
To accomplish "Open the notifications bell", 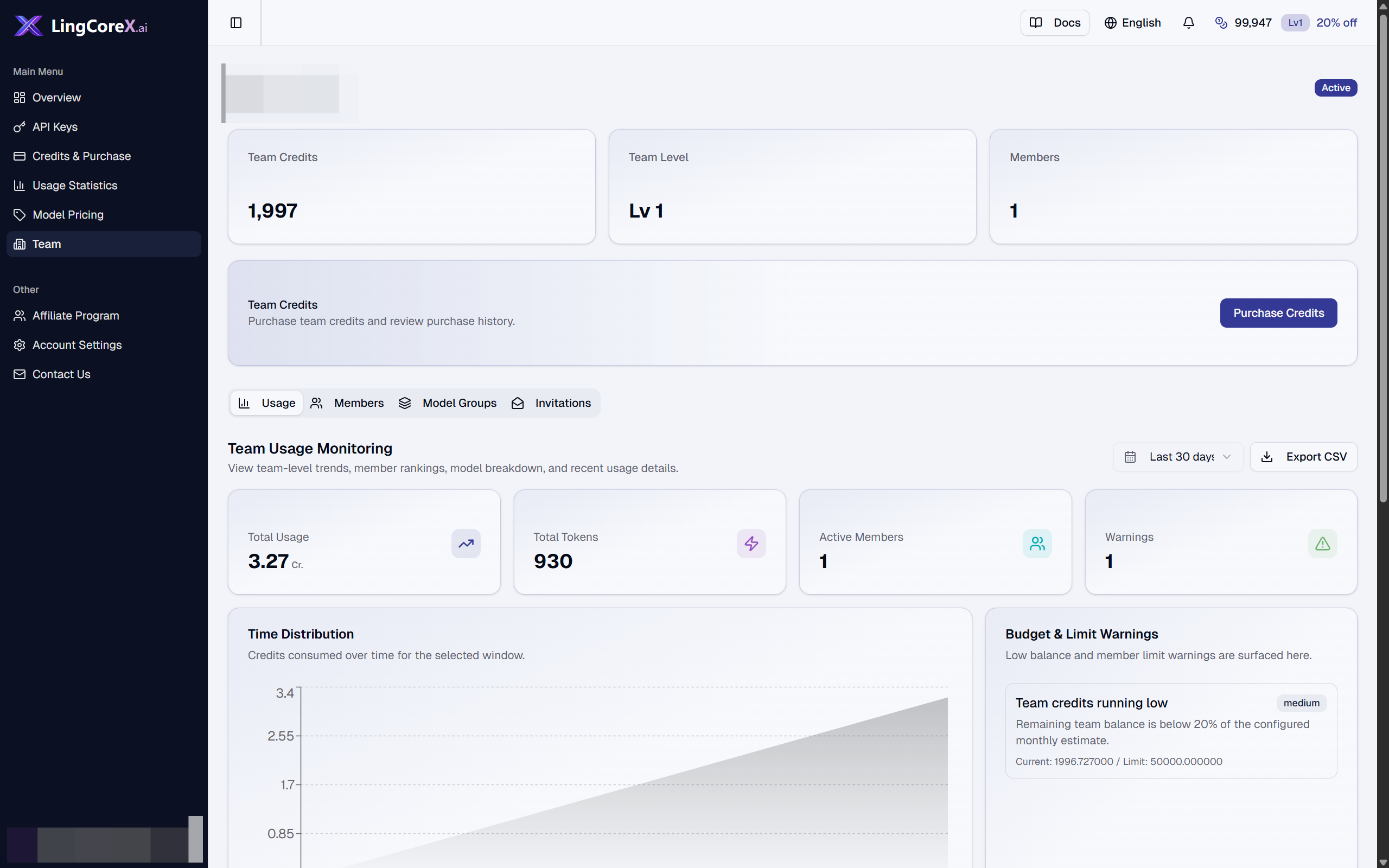I will [x=1189, y=23].
